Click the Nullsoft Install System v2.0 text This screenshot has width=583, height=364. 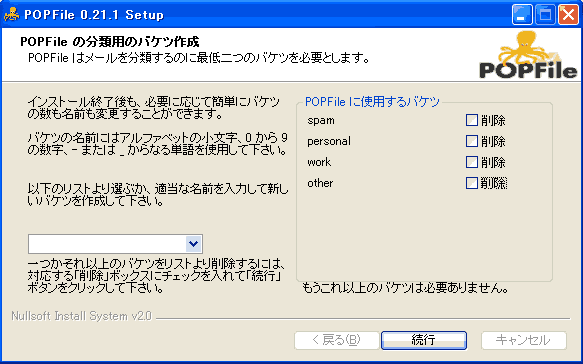pos(81,316)
